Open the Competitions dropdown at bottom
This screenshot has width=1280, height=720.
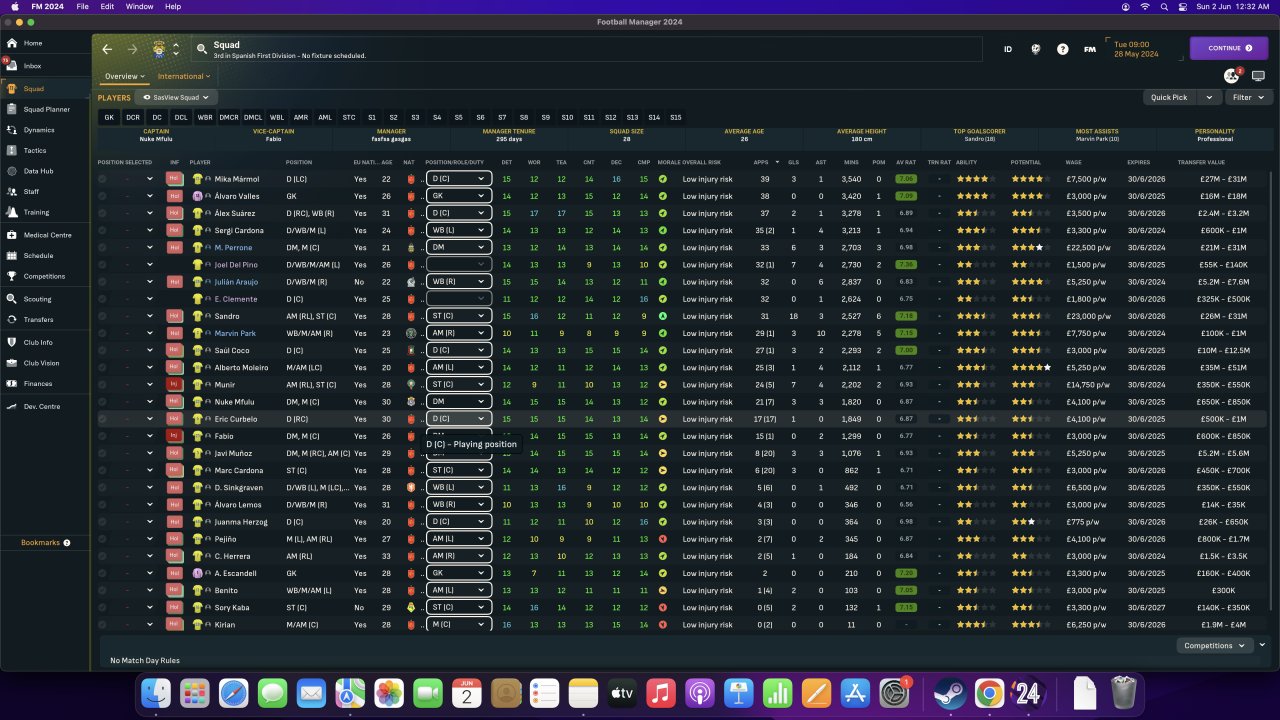click(x=1213, y=646)
